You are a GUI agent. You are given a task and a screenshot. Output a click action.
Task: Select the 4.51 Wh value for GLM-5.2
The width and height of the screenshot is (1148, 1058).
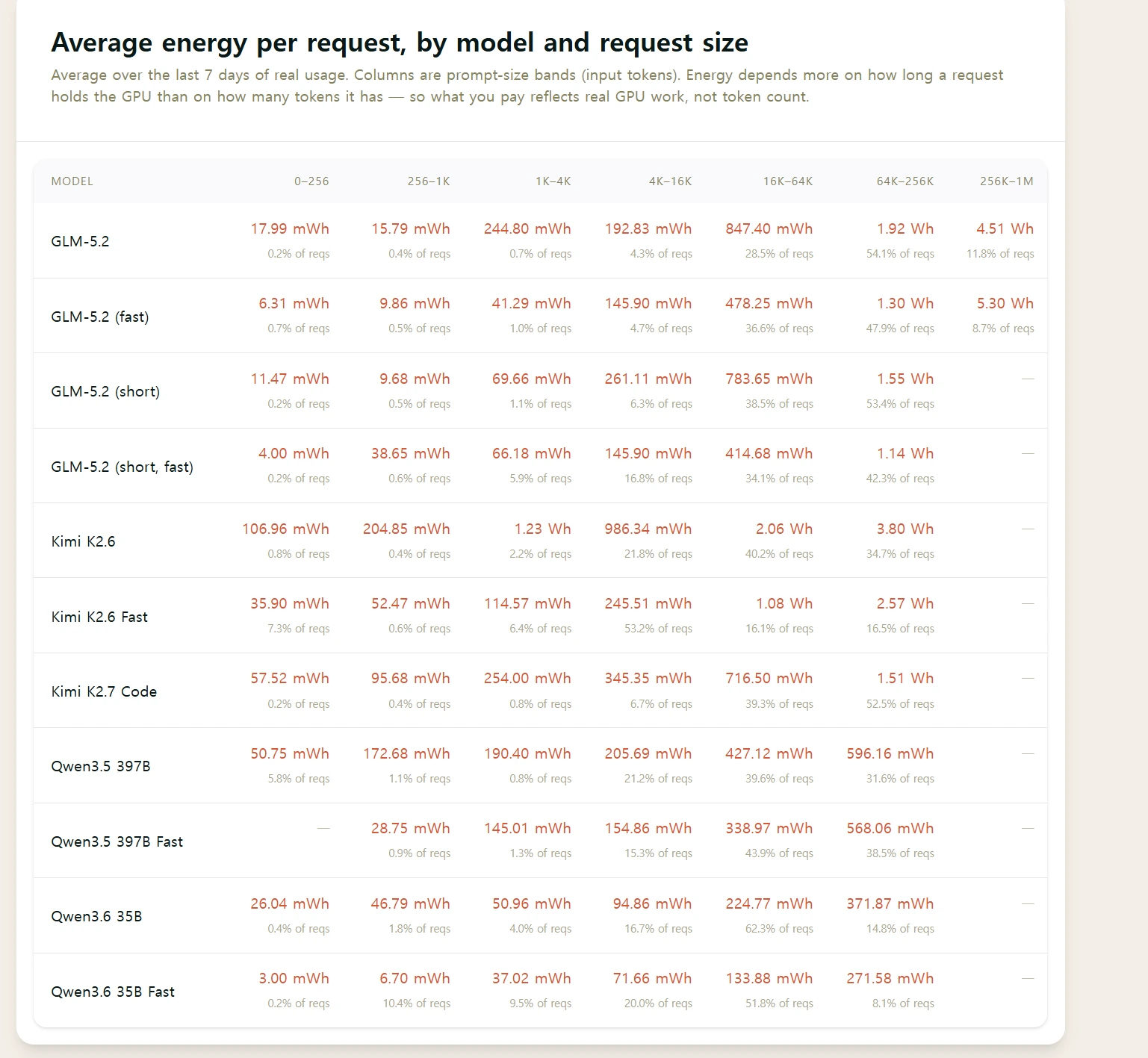[x=1005, y=228]
